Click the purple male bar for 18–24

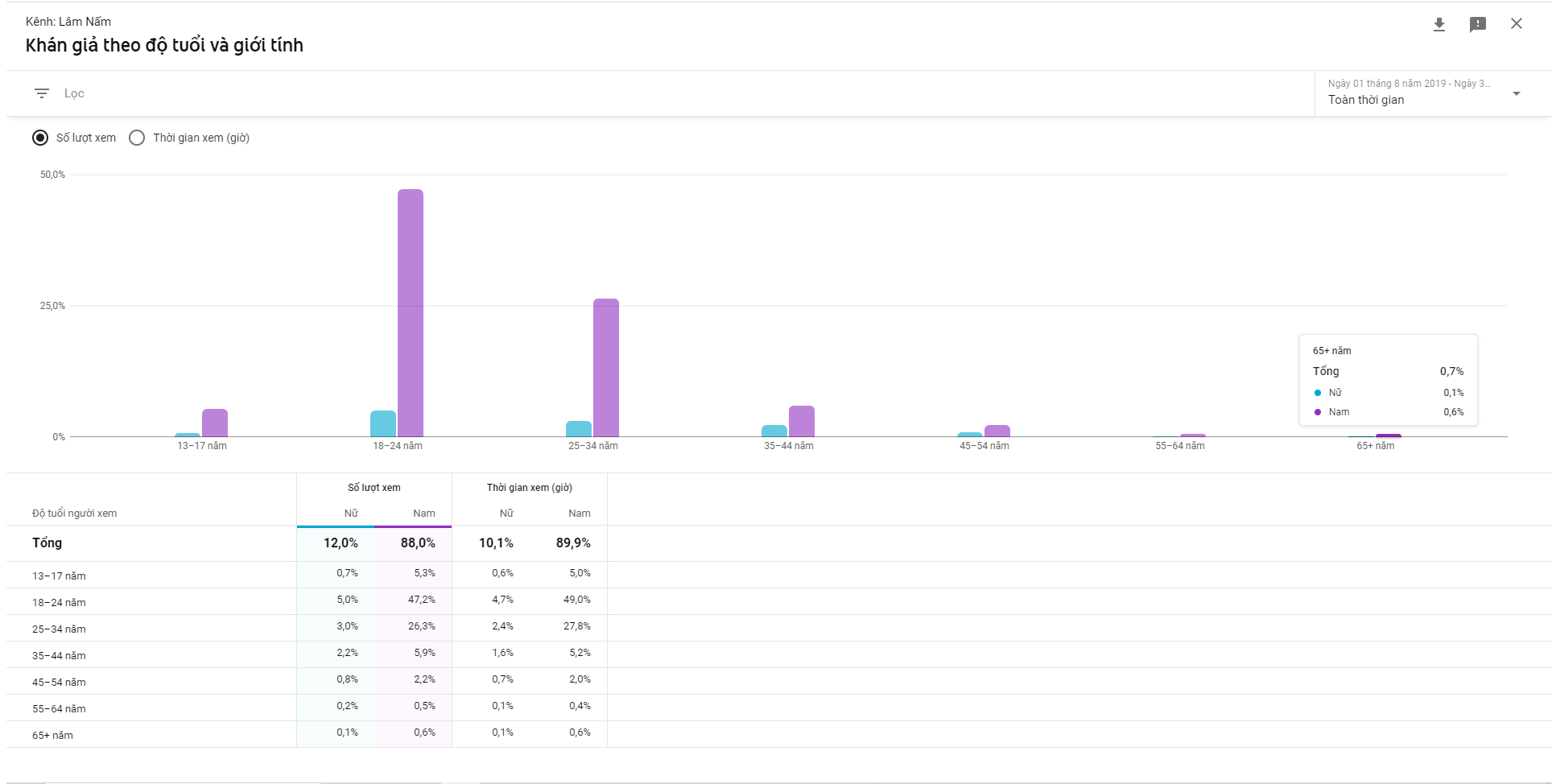411,312
